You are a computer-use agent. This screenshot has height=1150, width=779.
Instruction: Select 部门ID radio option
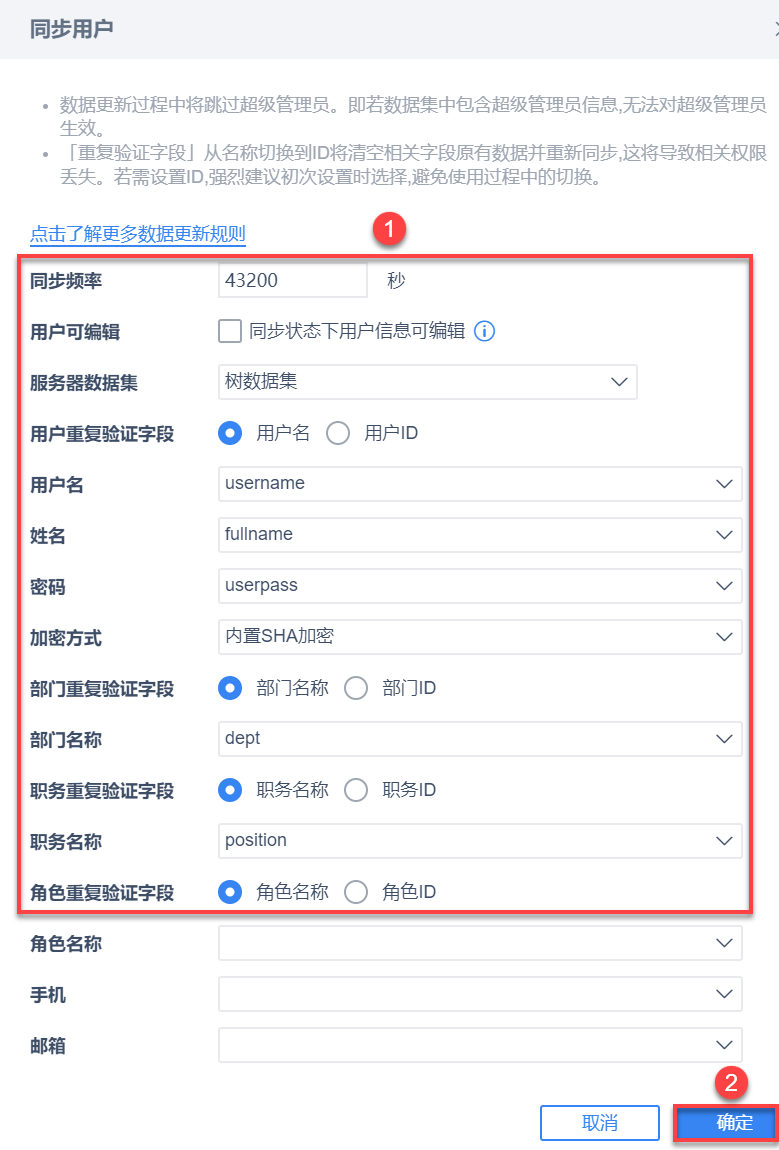(356, 688)
